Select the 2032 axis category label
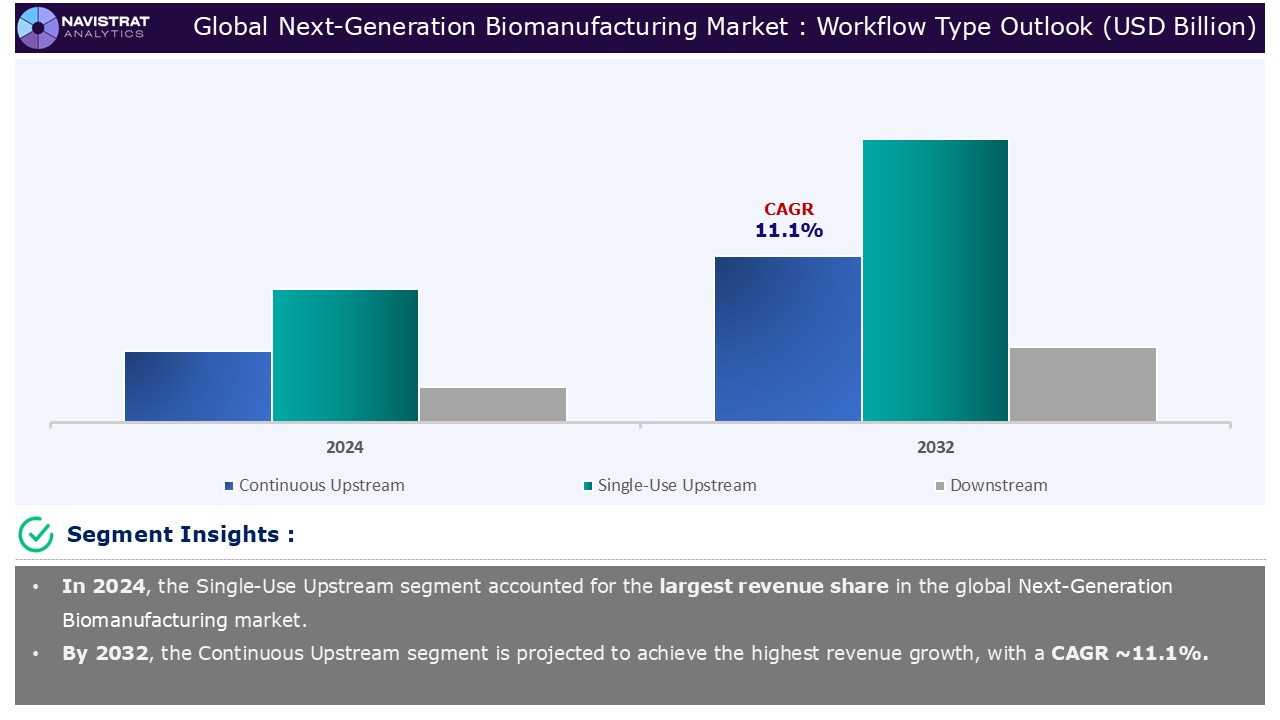 (x=935, y=447)
